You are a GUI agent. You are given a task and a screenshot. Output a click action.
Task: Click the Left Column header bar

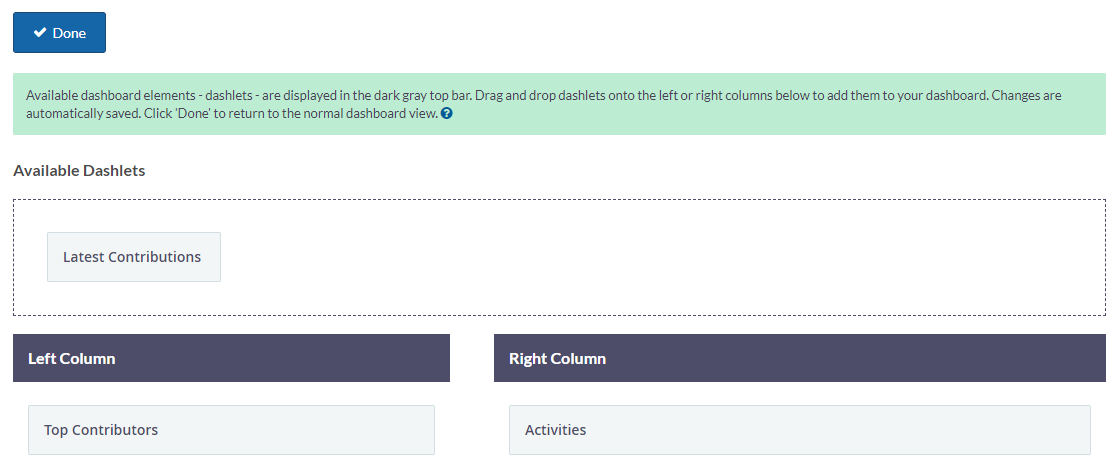click(231, 358)
